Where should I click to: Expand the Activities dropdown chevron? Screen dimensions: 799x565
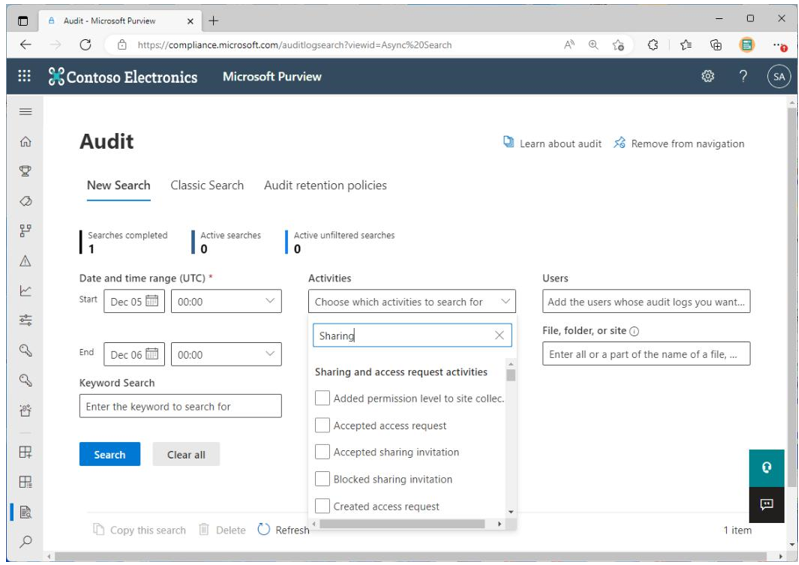pyautogui.click(x=505, y=301)
